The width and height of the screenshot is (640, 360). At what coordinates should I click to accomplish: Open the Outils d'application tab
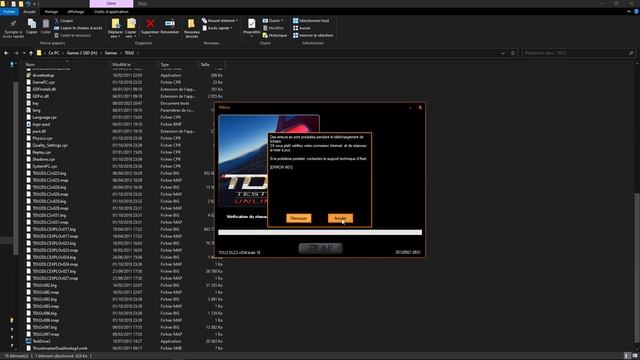(111, 12)
